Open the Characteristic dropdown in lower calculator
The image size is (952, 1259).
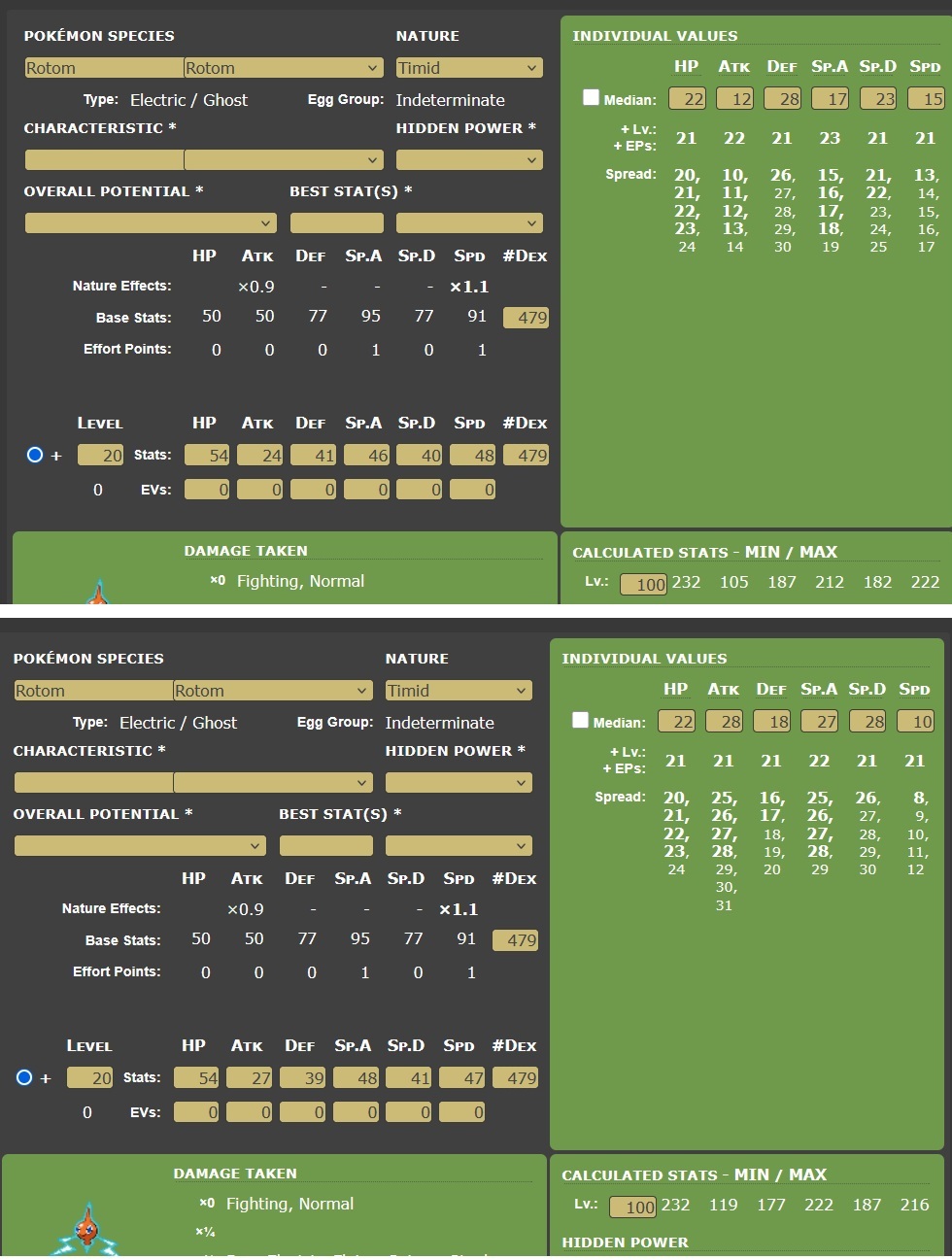[273, 783]
